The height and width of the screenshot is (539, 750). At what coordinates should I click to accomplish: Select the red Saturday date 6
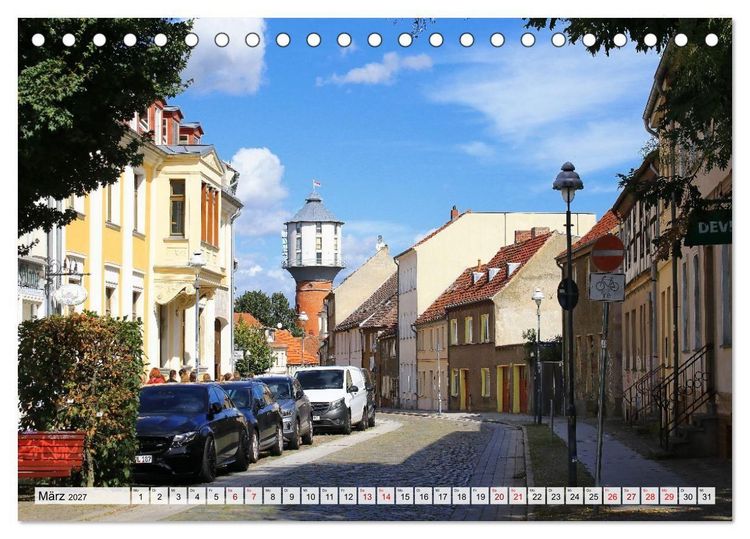[234, 495]
